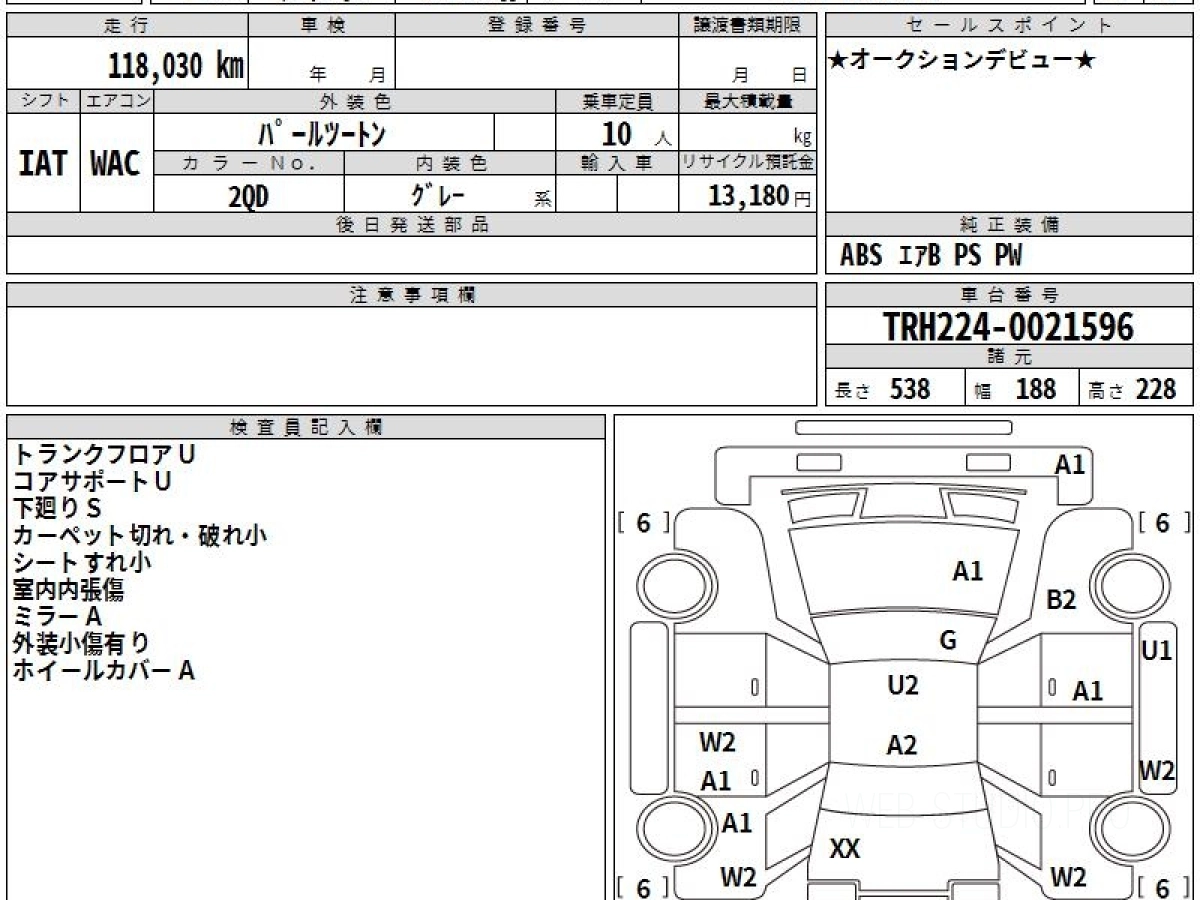The image size is (1200, 900).
Task: Select the note ミラーA
Action: pos(57,616)
